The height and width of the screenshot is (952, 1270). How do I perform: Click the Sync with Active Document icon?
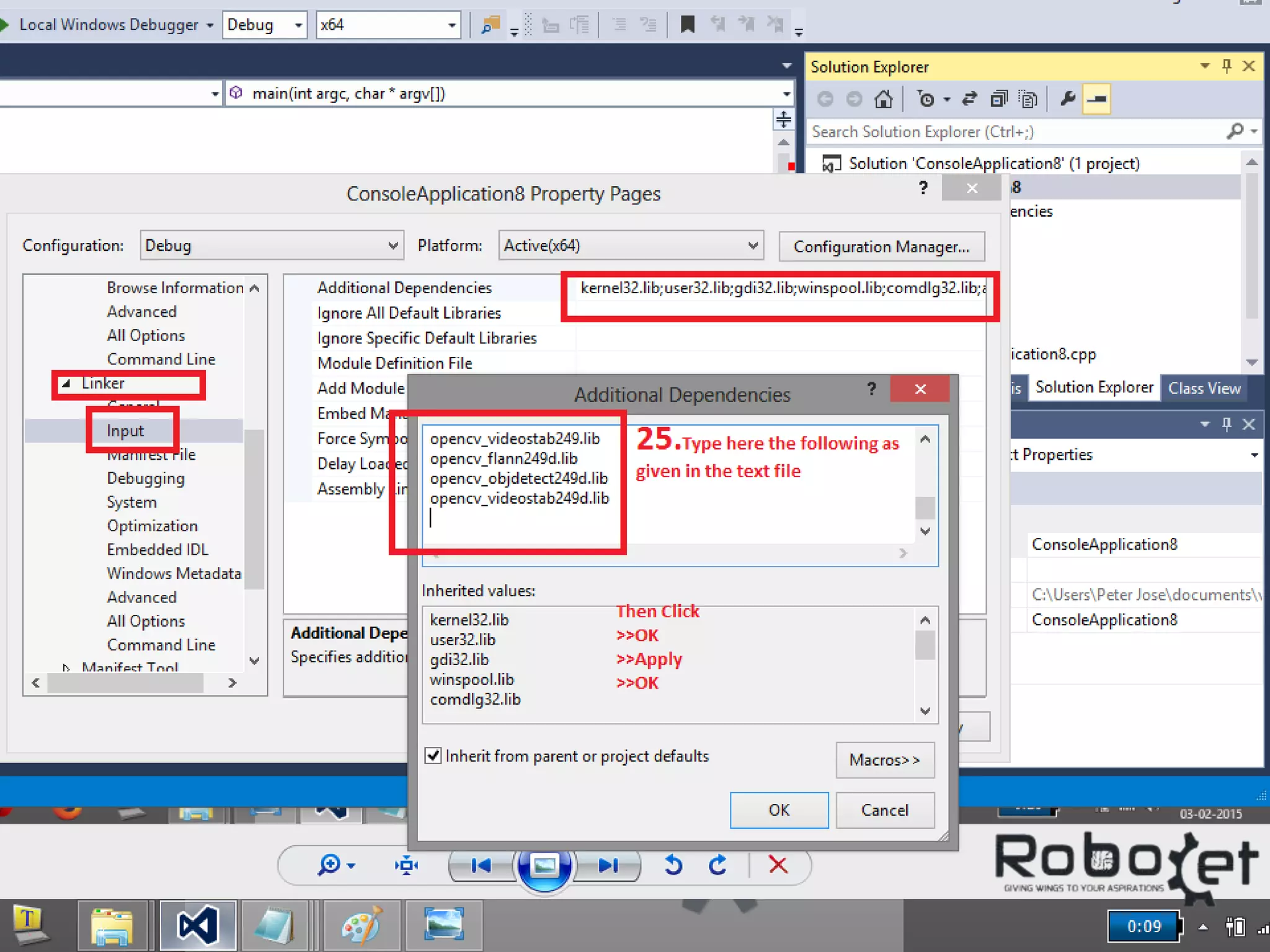[x=969, y=99]
